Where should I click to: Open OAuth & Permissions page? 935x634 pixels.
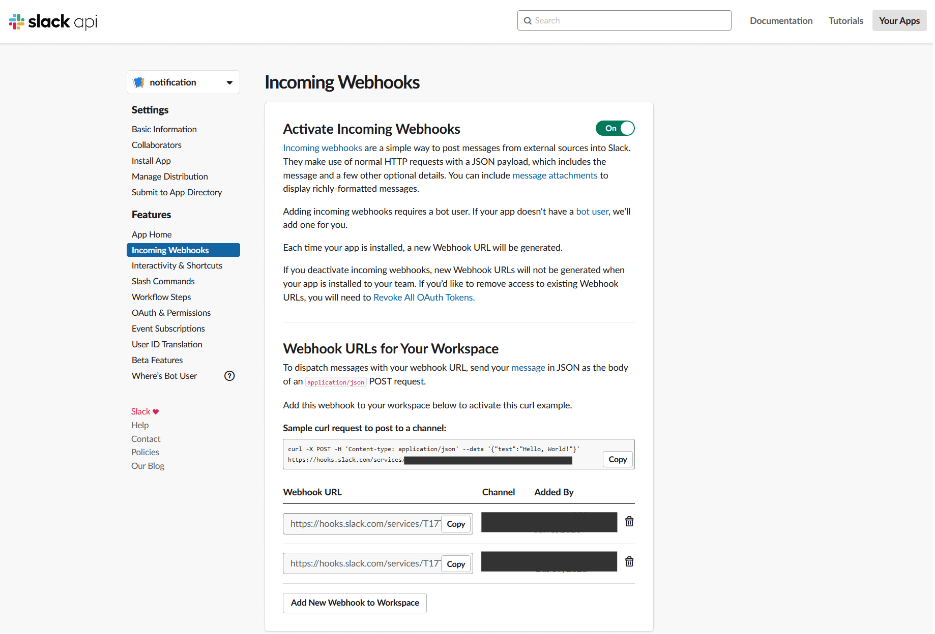[171, 313]
